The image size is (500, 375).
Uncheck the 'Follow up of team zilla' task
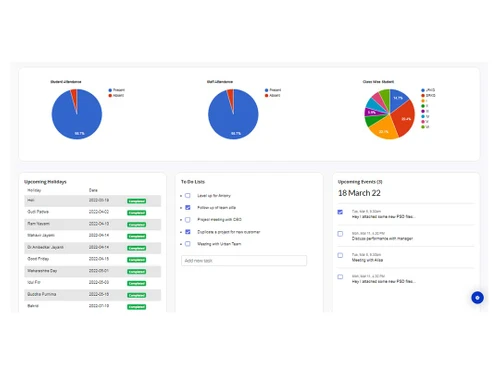[188, 208]
